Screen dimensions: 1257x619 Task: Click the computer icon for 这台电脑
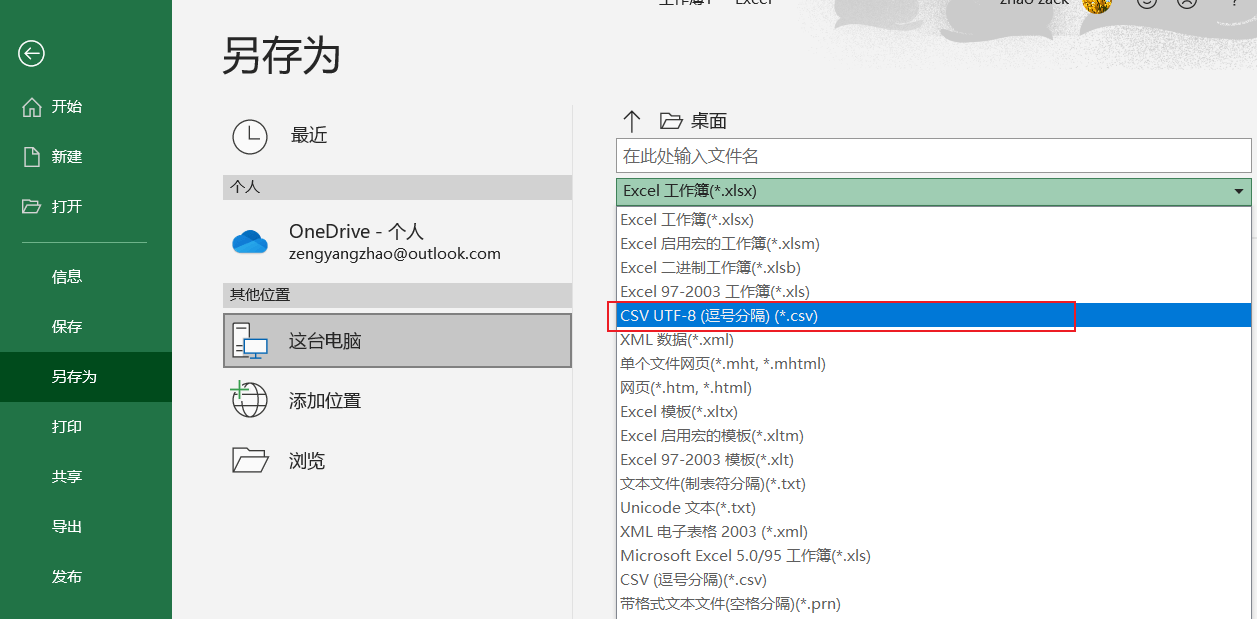click(x=250, y=341)
